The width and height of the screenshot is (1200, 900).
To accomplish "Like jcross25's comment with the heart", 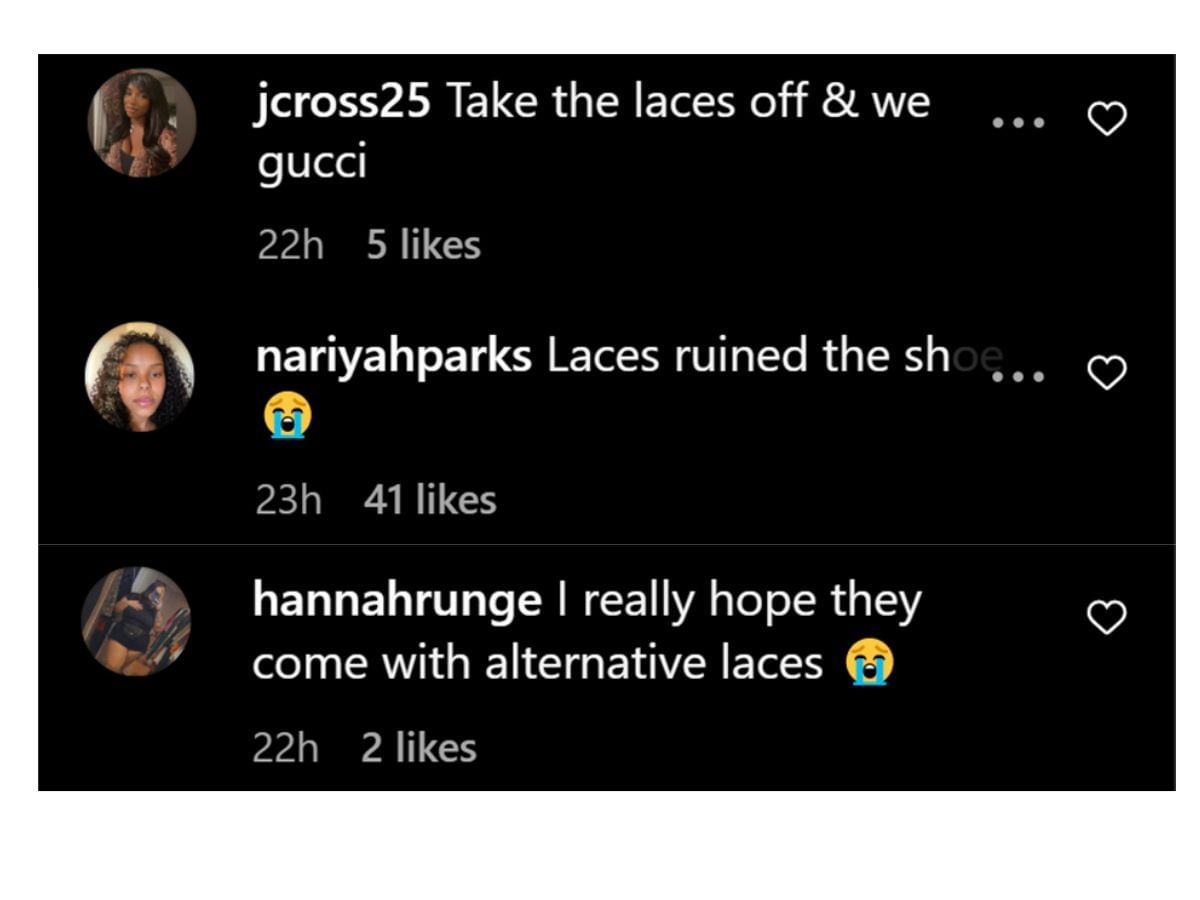I will tap(1106, 120).
